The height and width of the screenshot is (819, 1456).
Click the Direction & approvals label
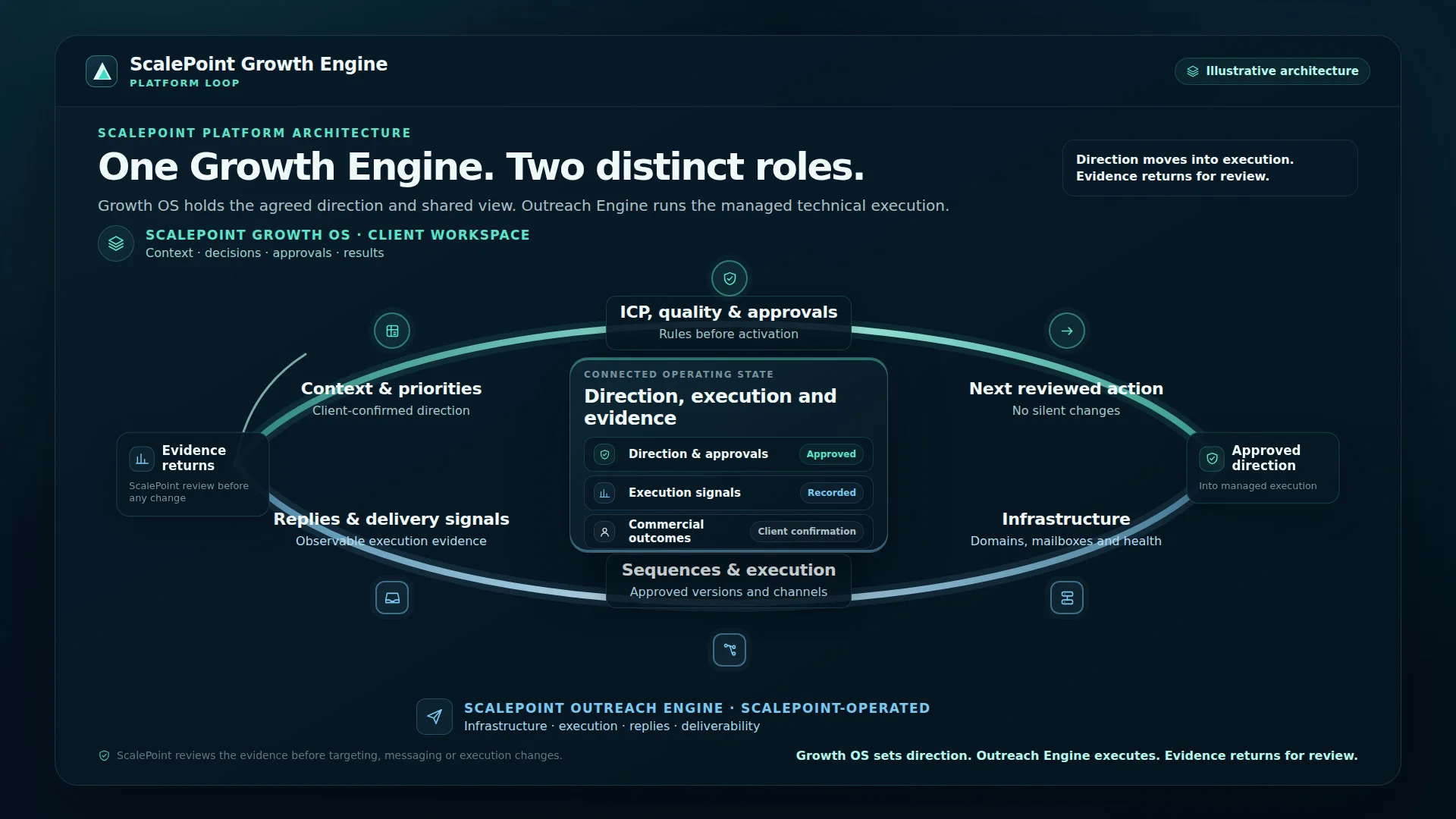(x=698, y=454)
